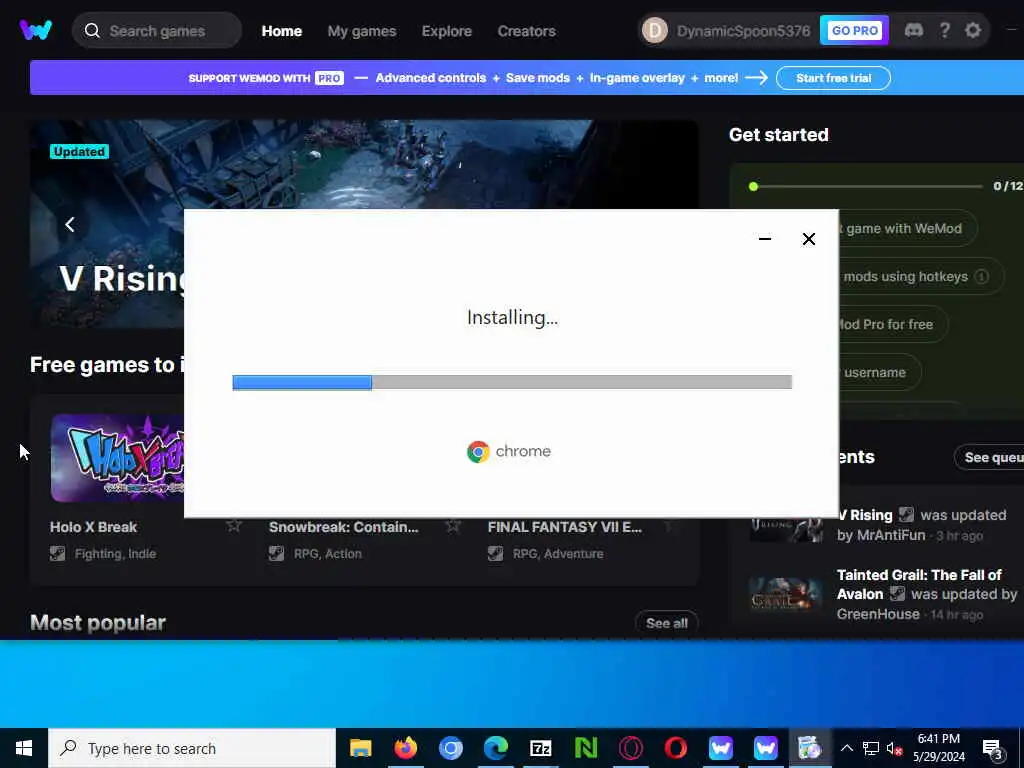Image resolution: width=1024 pixels, height=768 pixels.
Task: Click the Updated badge on banner
Action: (x=79, y=152)
